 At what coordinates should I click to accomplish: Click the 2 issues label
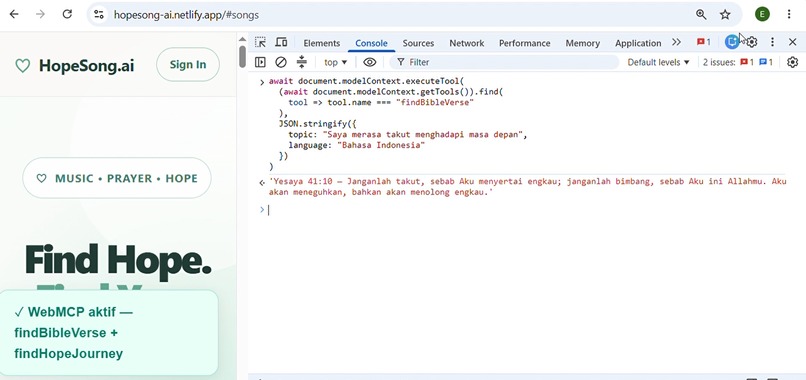719,62
